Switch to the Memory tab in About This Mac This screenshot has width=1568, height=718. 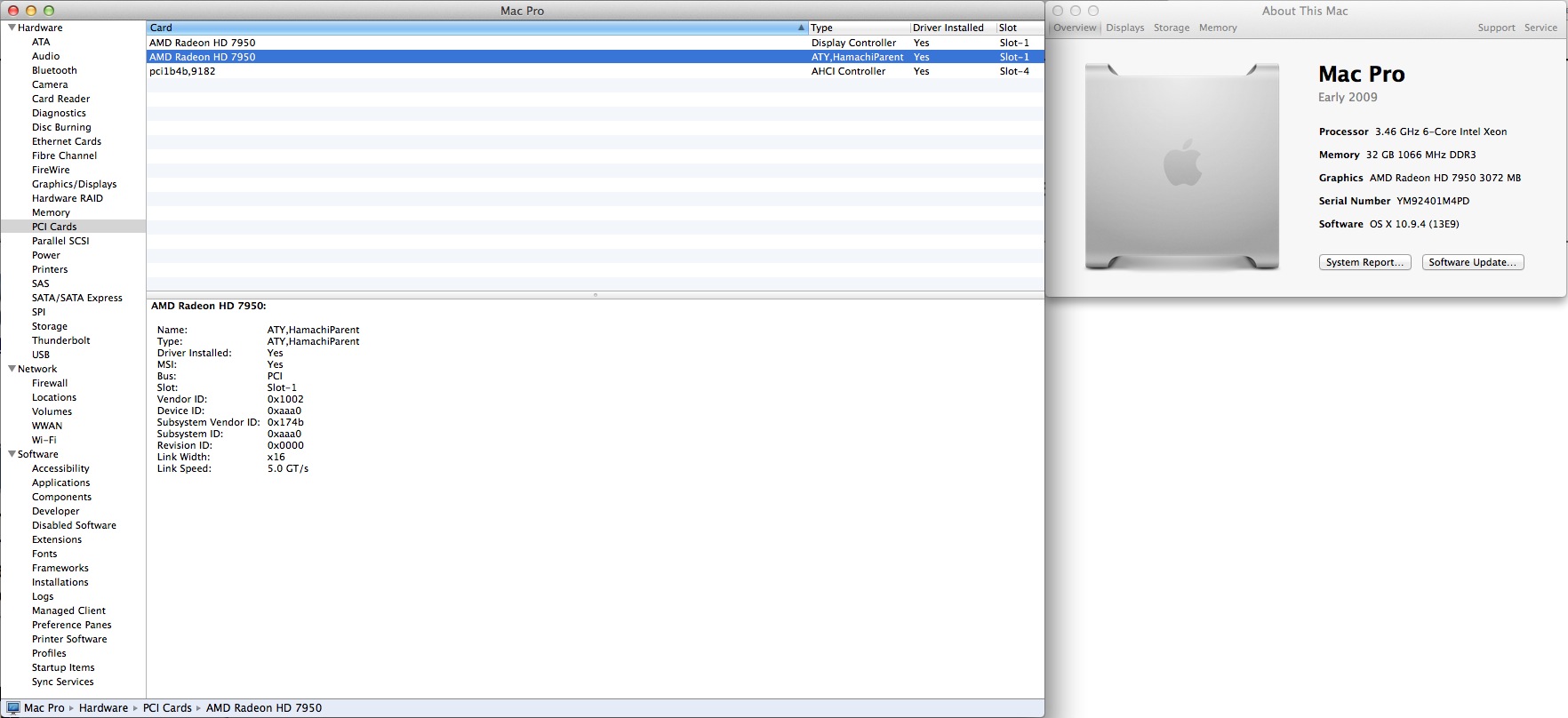[1217, 28]
